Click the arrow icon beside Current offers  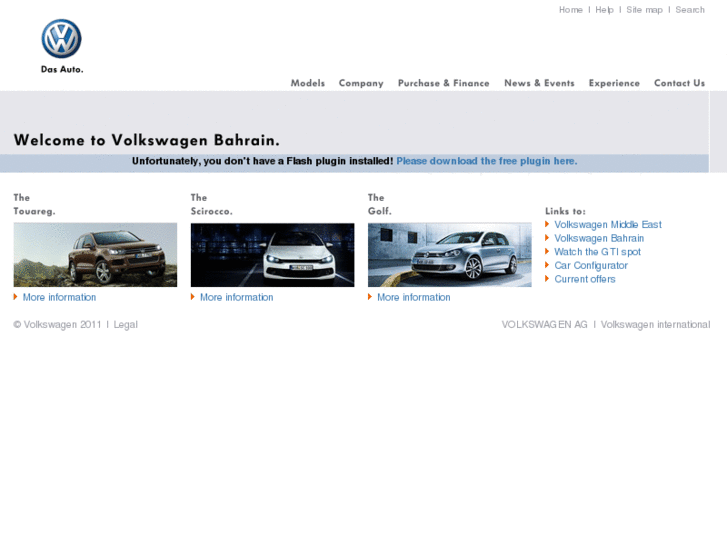547,278
